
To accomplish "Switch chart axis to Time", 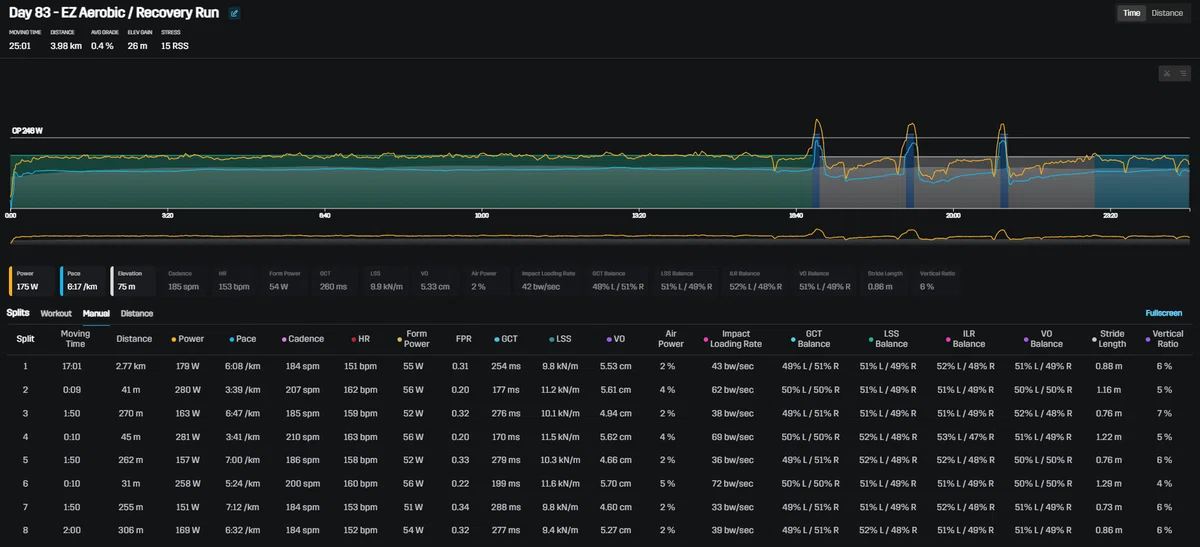I will click(x=1132, y=13).
